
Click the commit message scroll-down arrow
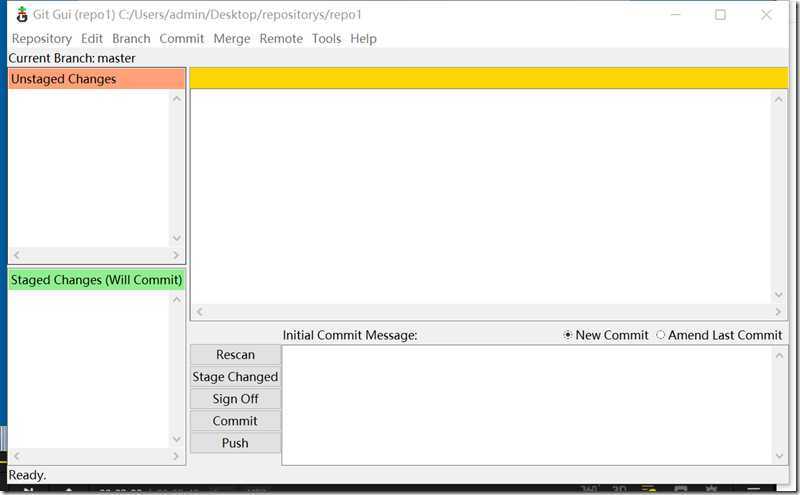pyautogui.click(x=779, y=456)
